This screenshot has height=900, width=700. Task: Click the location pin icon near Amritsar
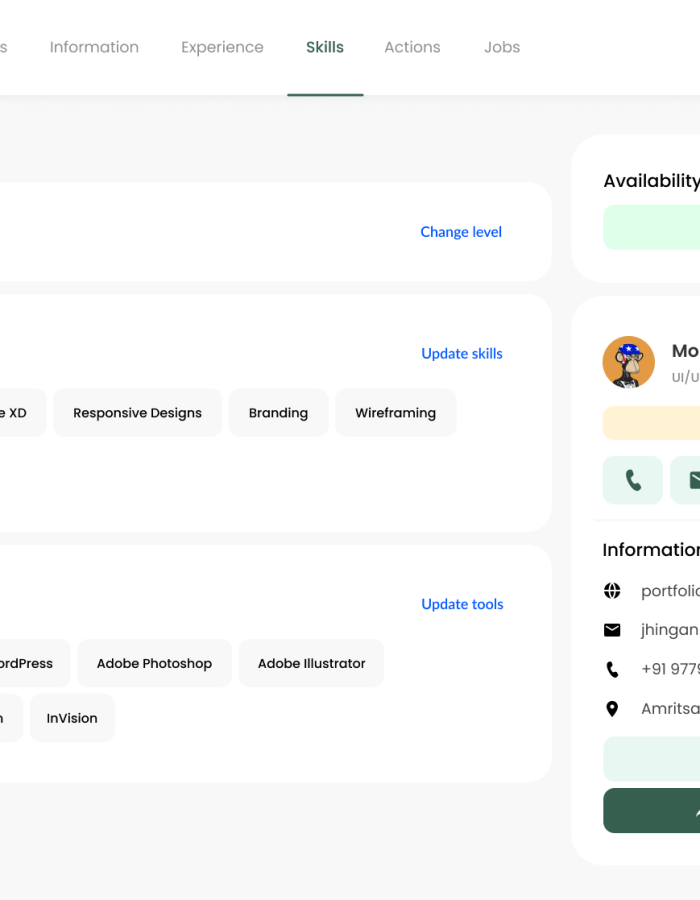point(612,708)
